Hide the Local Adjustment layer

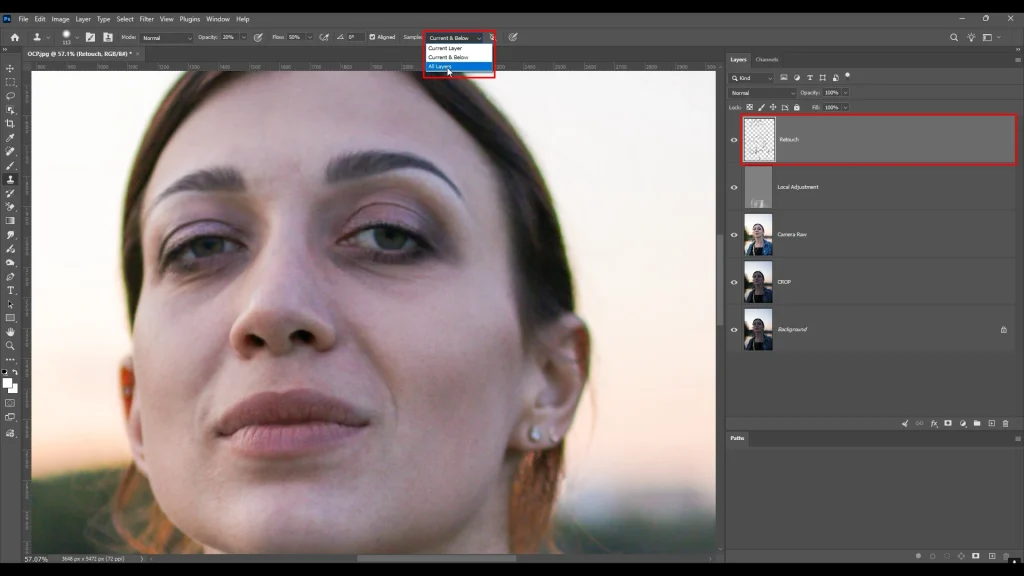734,187
